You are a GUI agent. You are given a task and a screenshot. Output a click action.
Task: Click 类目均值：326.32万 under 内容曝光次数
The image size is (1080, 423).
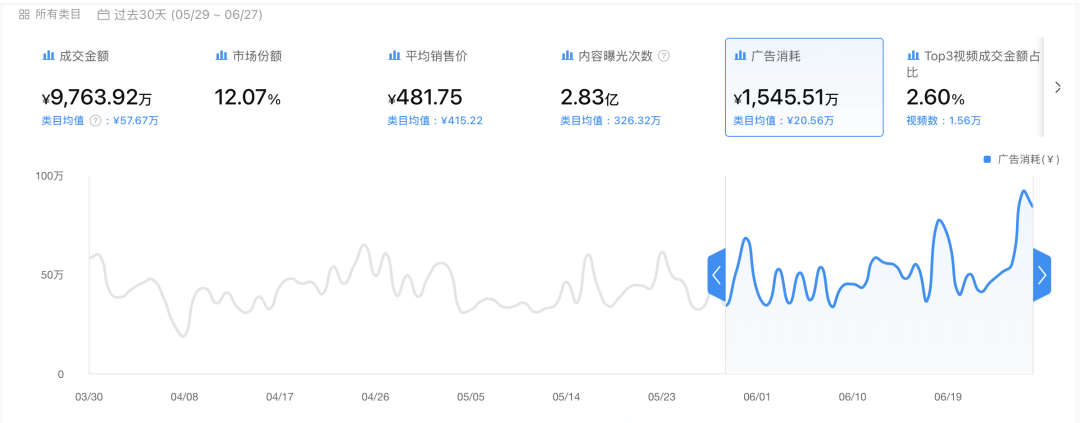[610, 121]
